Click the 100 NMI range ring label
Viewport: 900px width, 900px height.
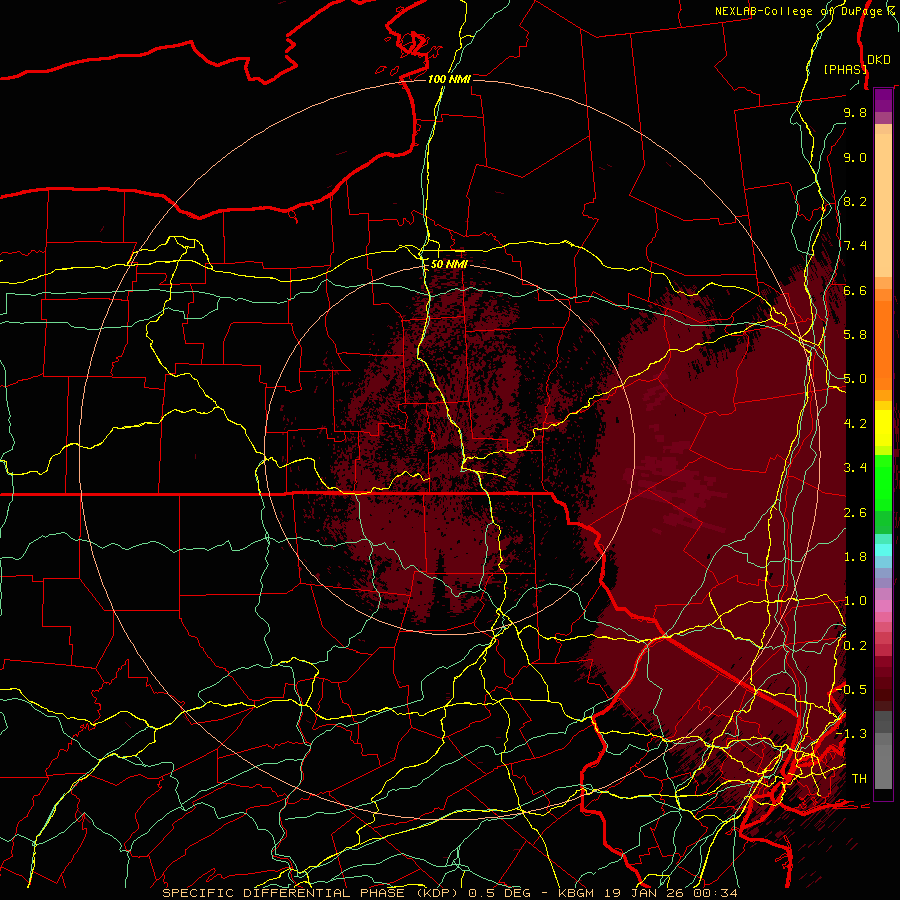click(x=449, y=79)
